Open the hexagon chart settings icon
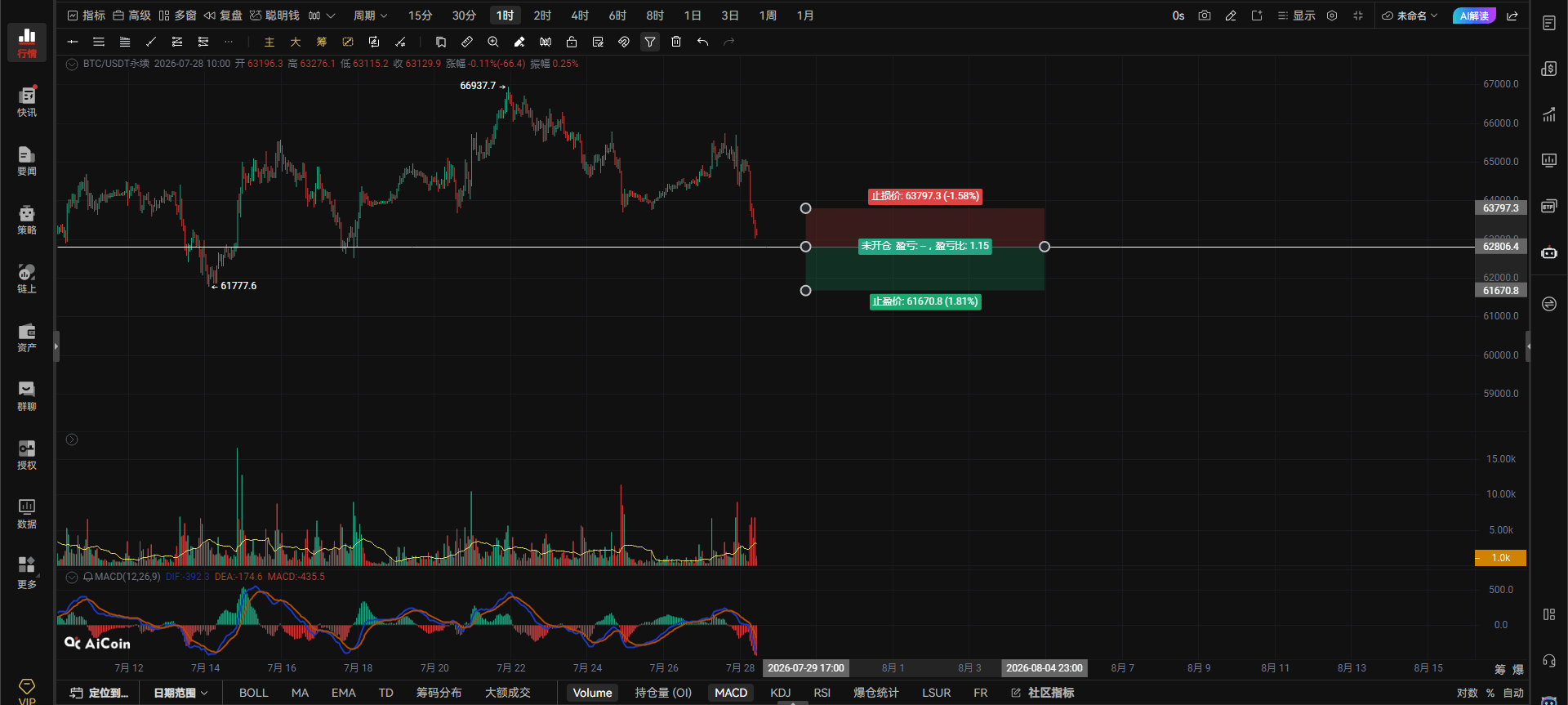The image size is (1568, 705). (x=1332, y=16)
